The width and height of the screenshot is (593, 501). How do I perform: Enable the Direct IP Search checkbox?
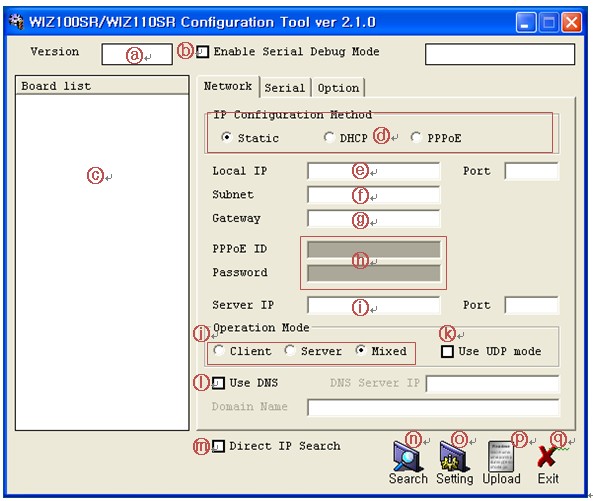pyautogui.click(x=218, y=446)
